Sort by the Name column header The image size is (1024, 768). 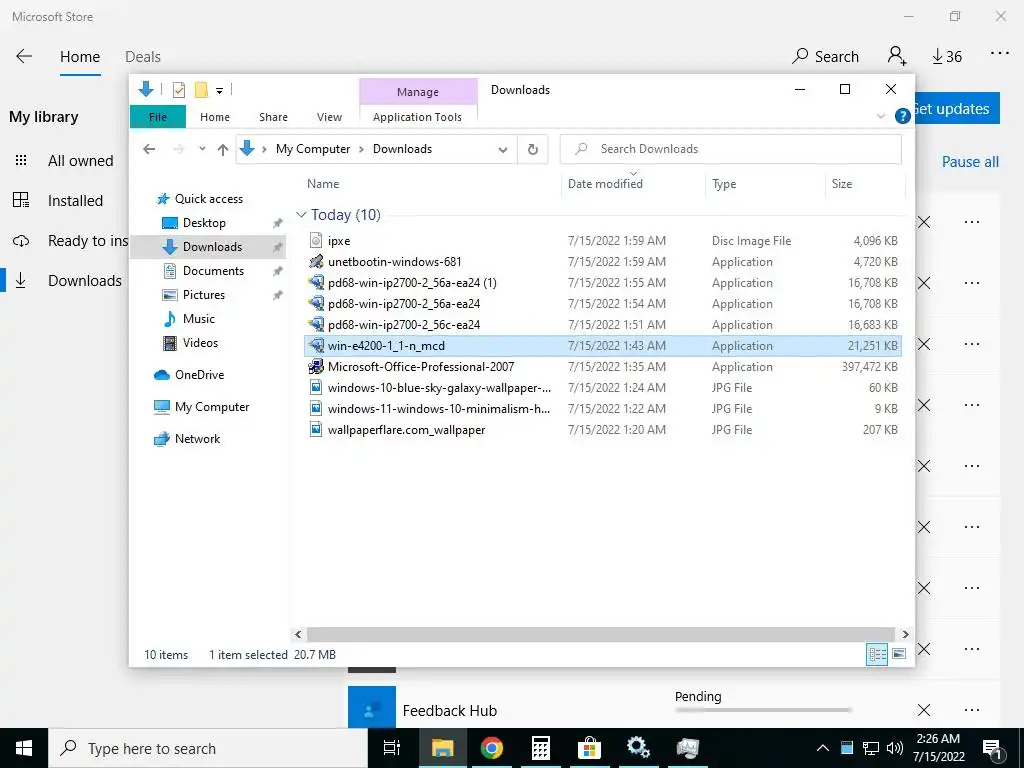(x=323, y=184)
